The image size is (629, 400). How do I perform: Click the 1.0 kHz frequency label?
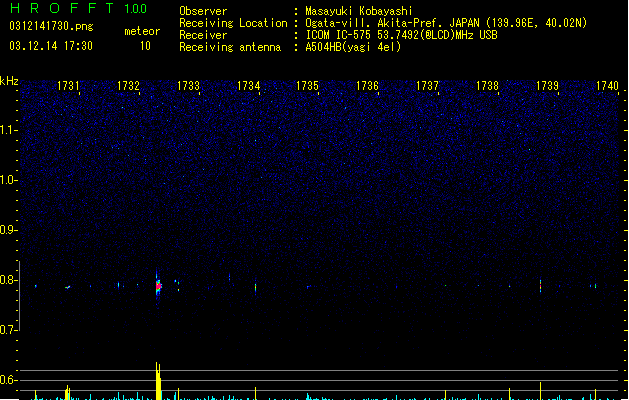pos(8,180)
